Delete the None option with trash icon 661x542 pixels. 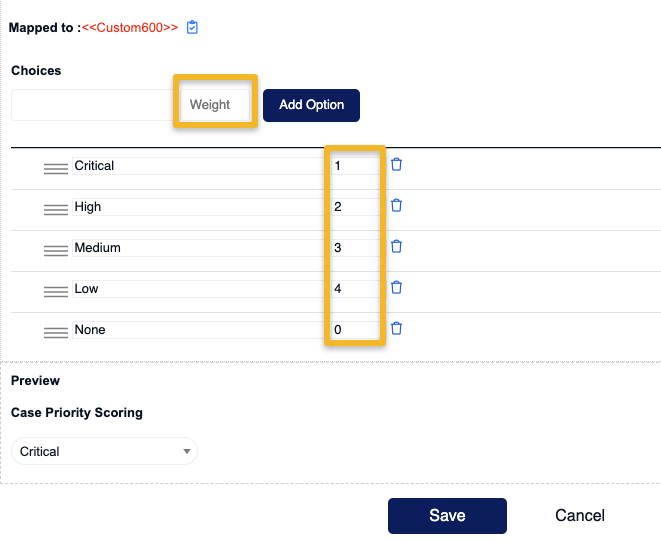pyautogui.click(x=396, y=328)
